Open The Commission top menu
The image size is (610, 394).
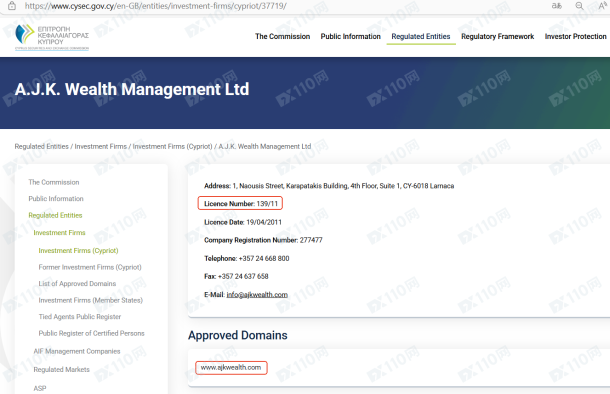click(282, 36)
